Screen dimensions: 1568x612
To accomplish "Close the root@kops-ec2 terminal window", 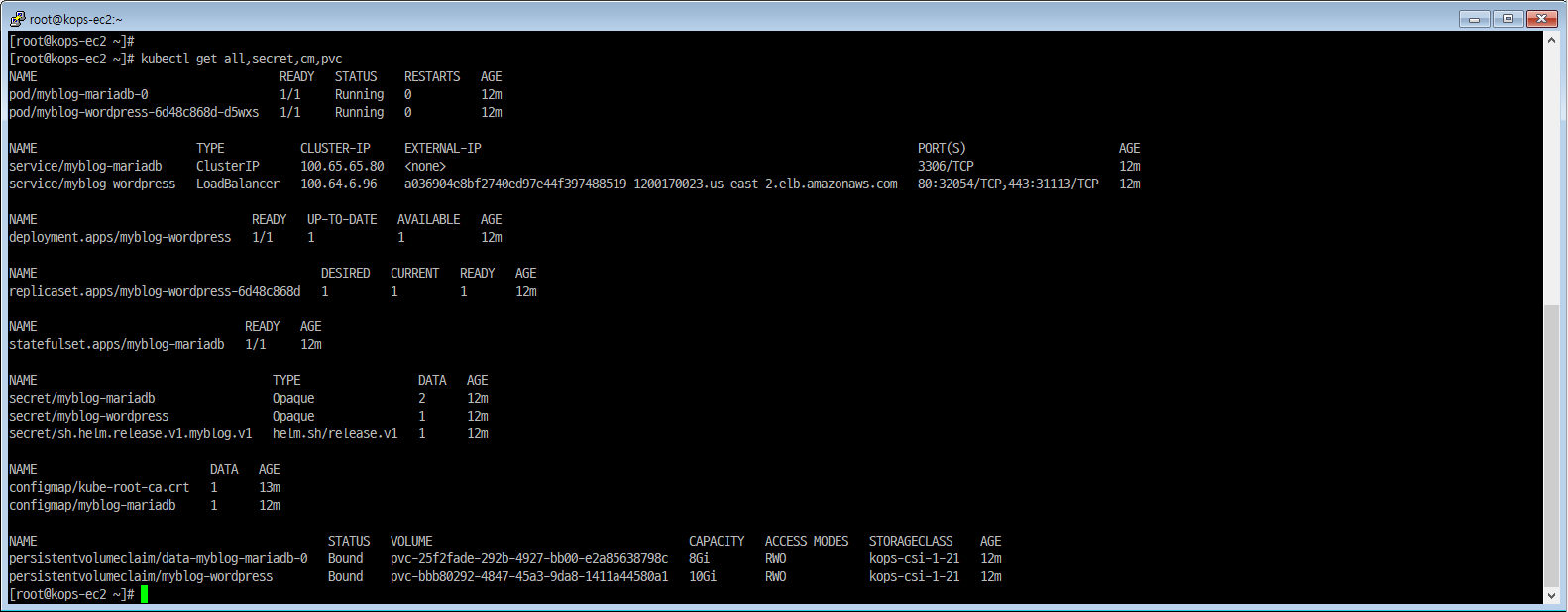I will [x=1542, y=18].
